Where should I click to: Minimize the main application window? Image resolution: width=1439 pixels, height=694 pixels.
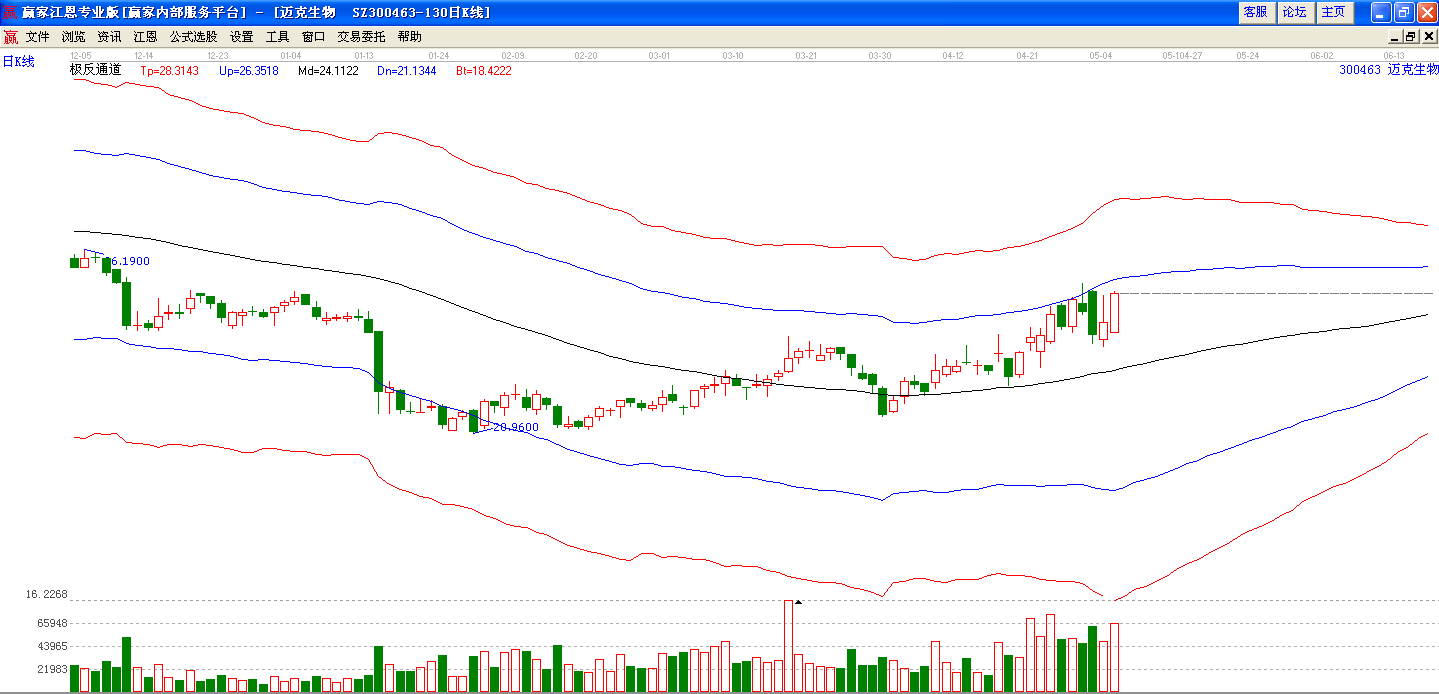click(1380, 12)
